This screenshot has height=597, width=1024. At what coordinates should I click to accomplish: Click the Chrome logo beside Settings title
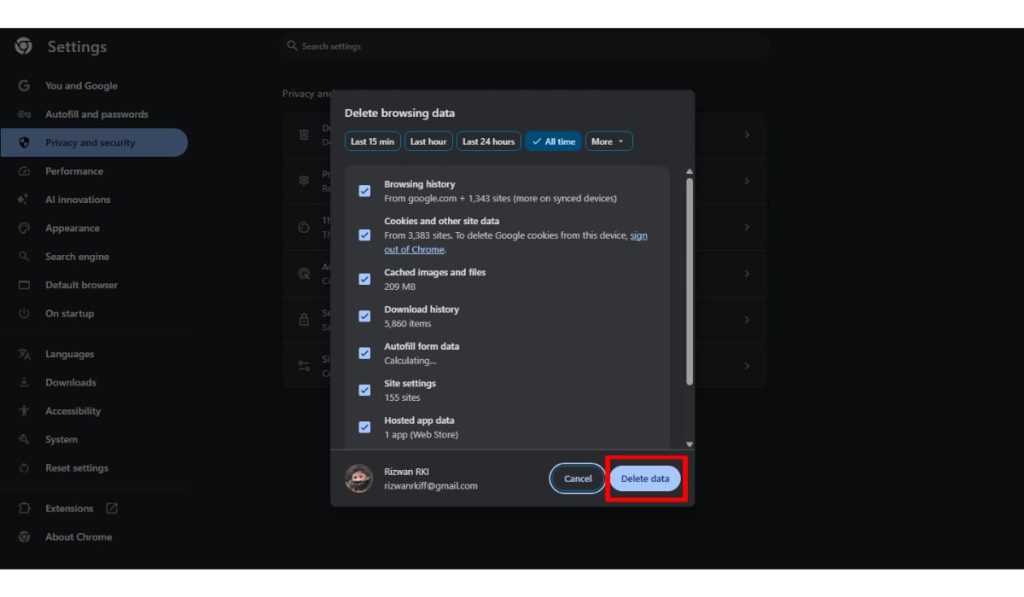tap(23, 46)
